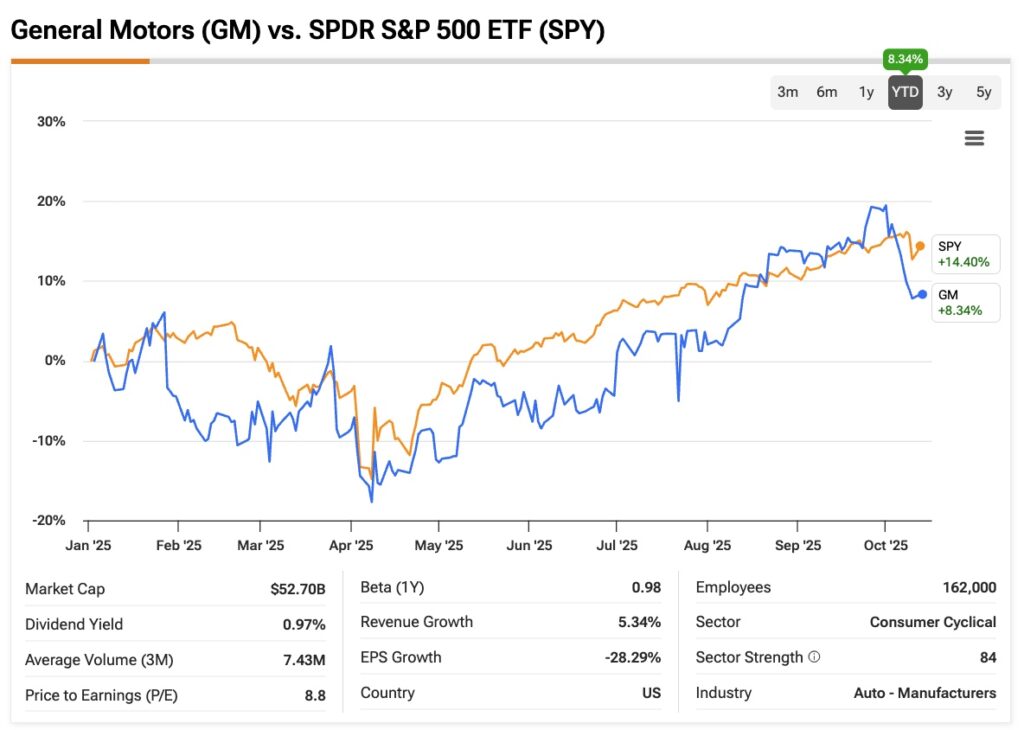The height and width of the screenshot is (730, 1024).
Task: Select the 3m time range
Action: pyautogui.click(x=788, y=92)
